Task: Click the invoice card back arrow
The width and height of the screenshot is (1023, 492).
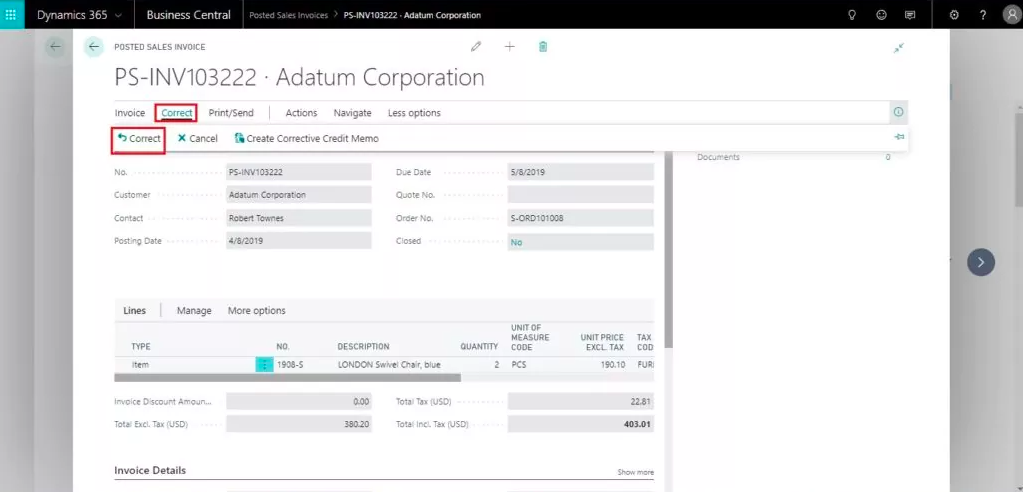Action: (x=94, y=46)
